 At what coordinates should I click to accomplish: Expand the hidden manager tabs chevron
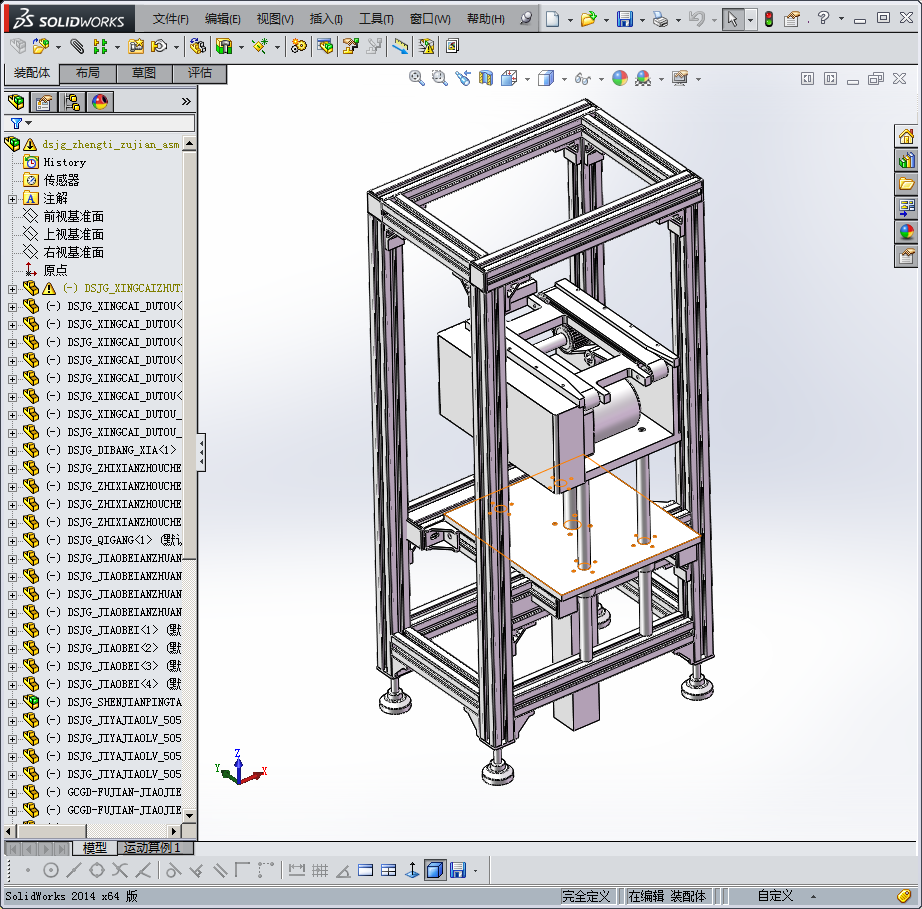pyautogui.click(x=186, y=102)
